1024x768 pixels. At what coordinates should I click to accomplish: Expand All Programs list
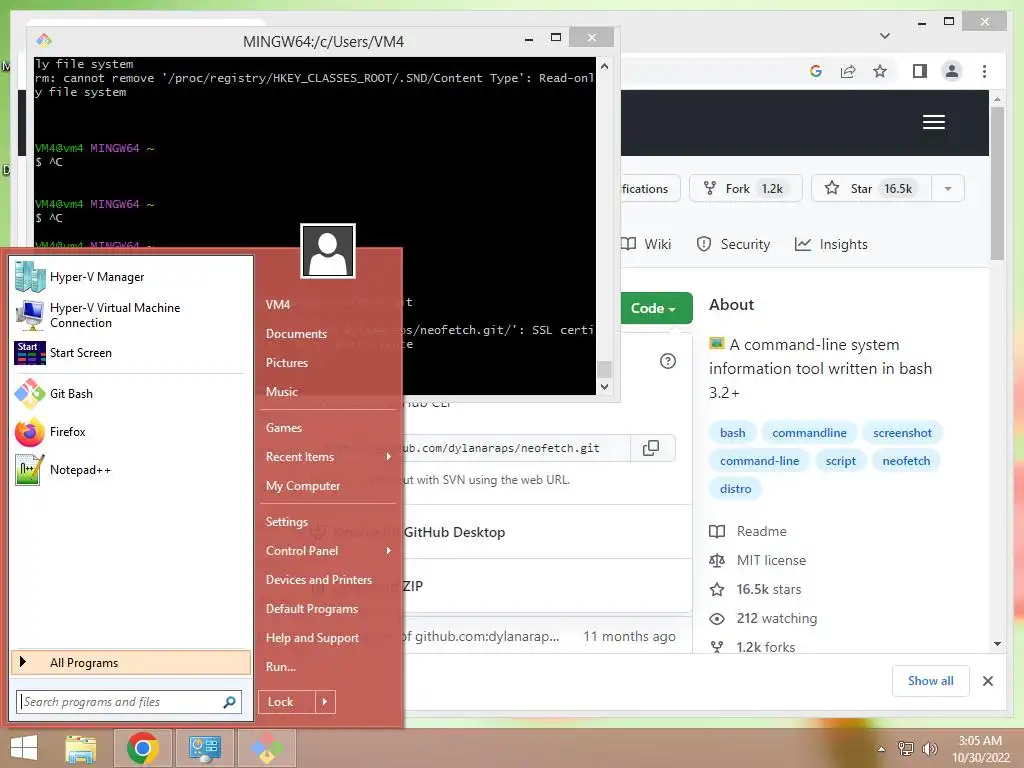tap(131, 663)
